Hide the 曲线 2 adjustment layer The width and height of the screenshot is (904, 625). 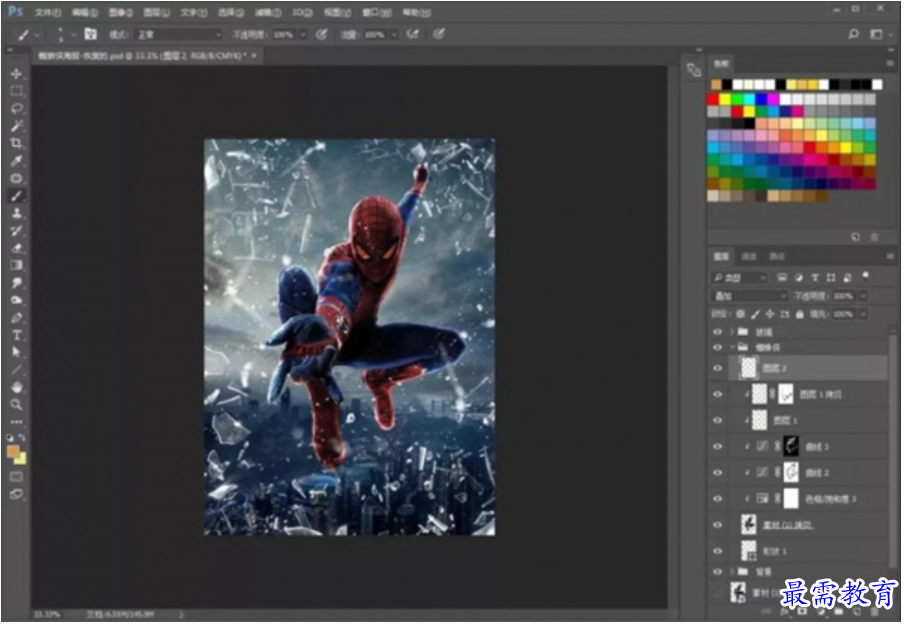tap(718, 473)
